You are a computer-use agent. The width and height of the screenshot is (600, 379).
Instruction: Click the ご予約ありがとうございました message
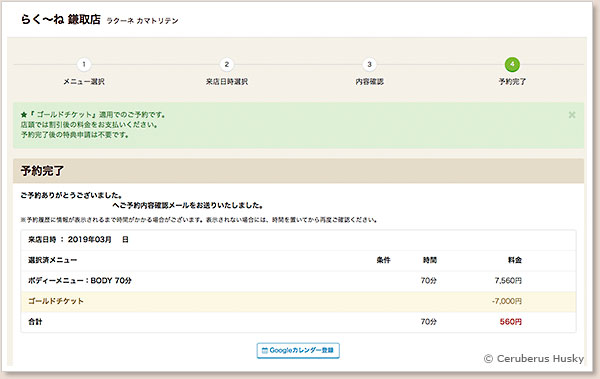point(71,195)
